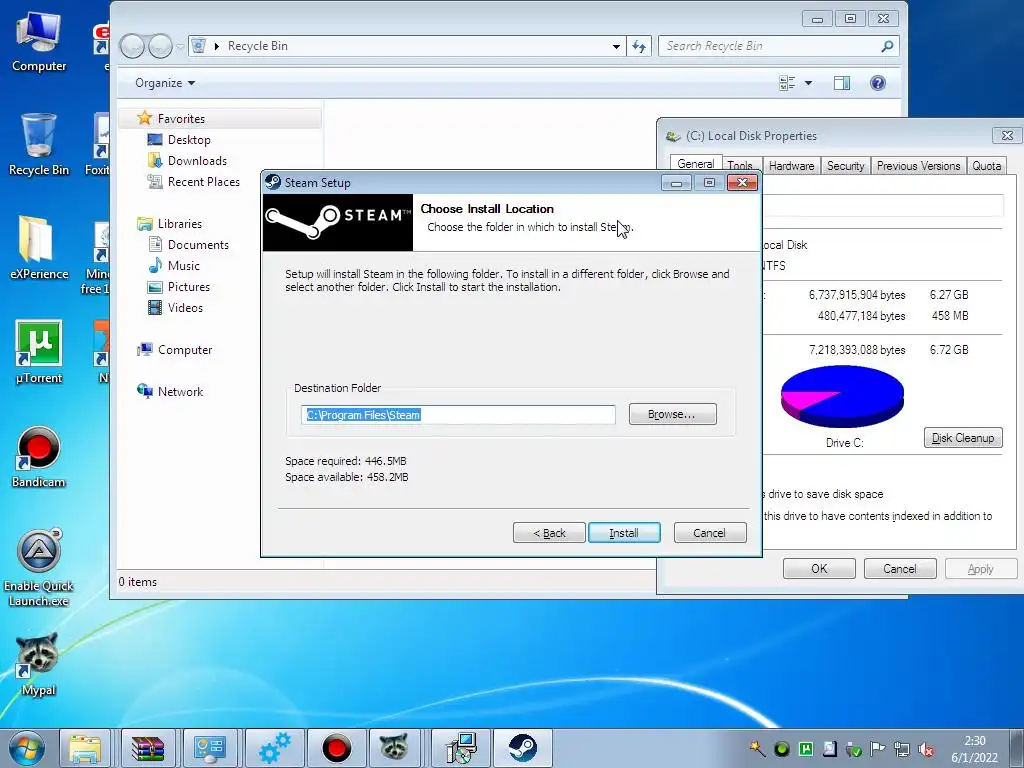Switch to the Hardware tab in Disk Properties
1024x768 pixels.
(792, 166)
